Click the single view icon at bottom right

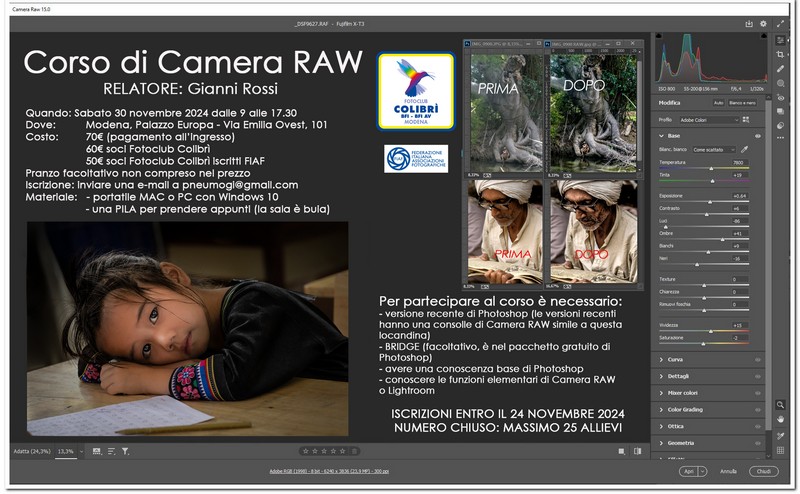click(621, 451)
